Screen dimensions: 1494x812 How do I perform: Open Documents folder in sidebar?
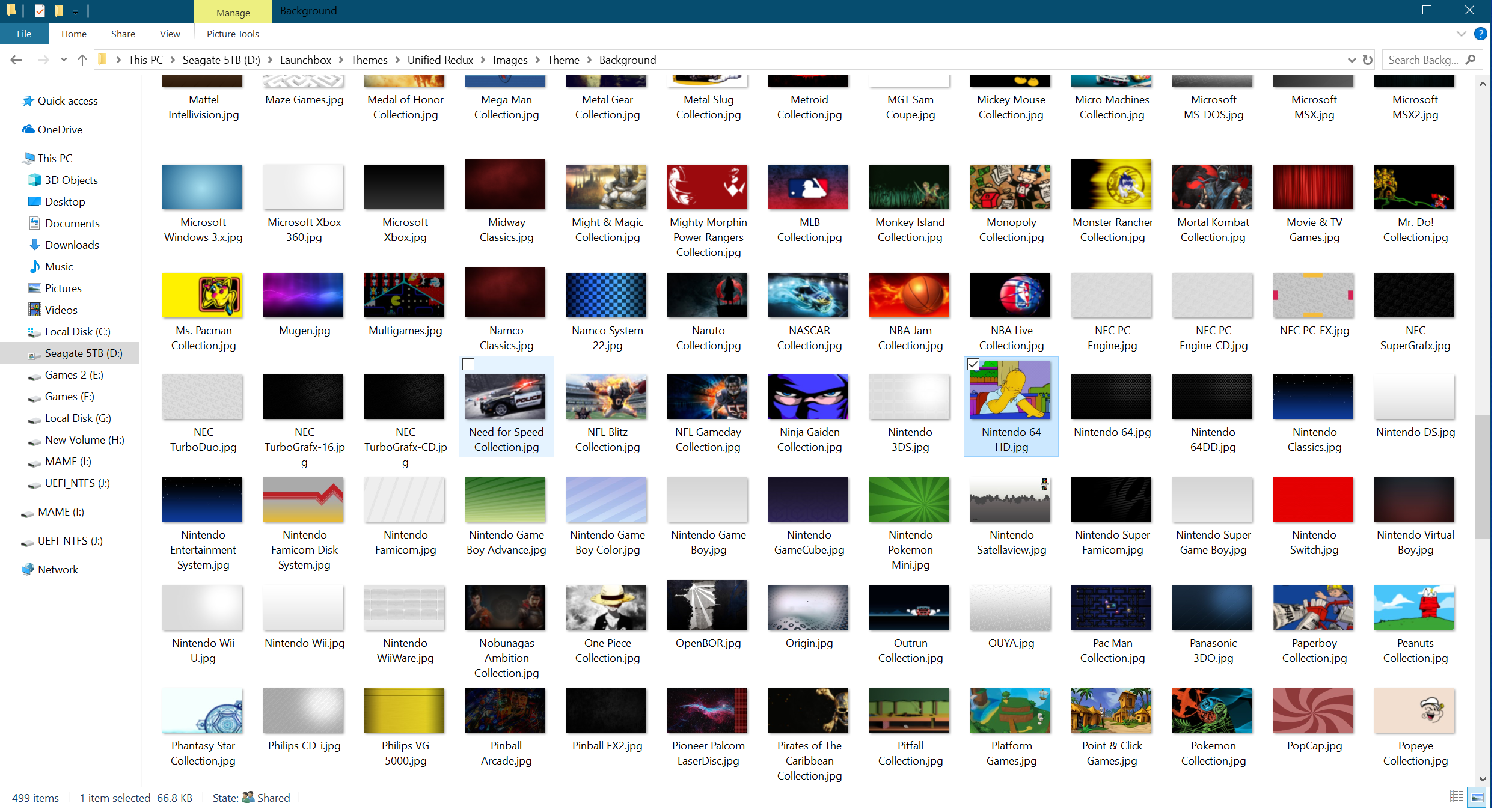tap(72, 223)
